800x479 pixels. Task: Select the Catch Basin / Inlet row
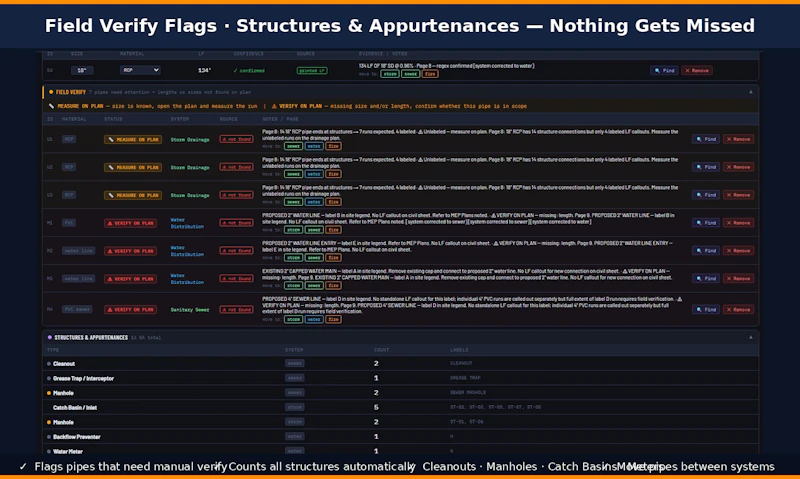401,408
